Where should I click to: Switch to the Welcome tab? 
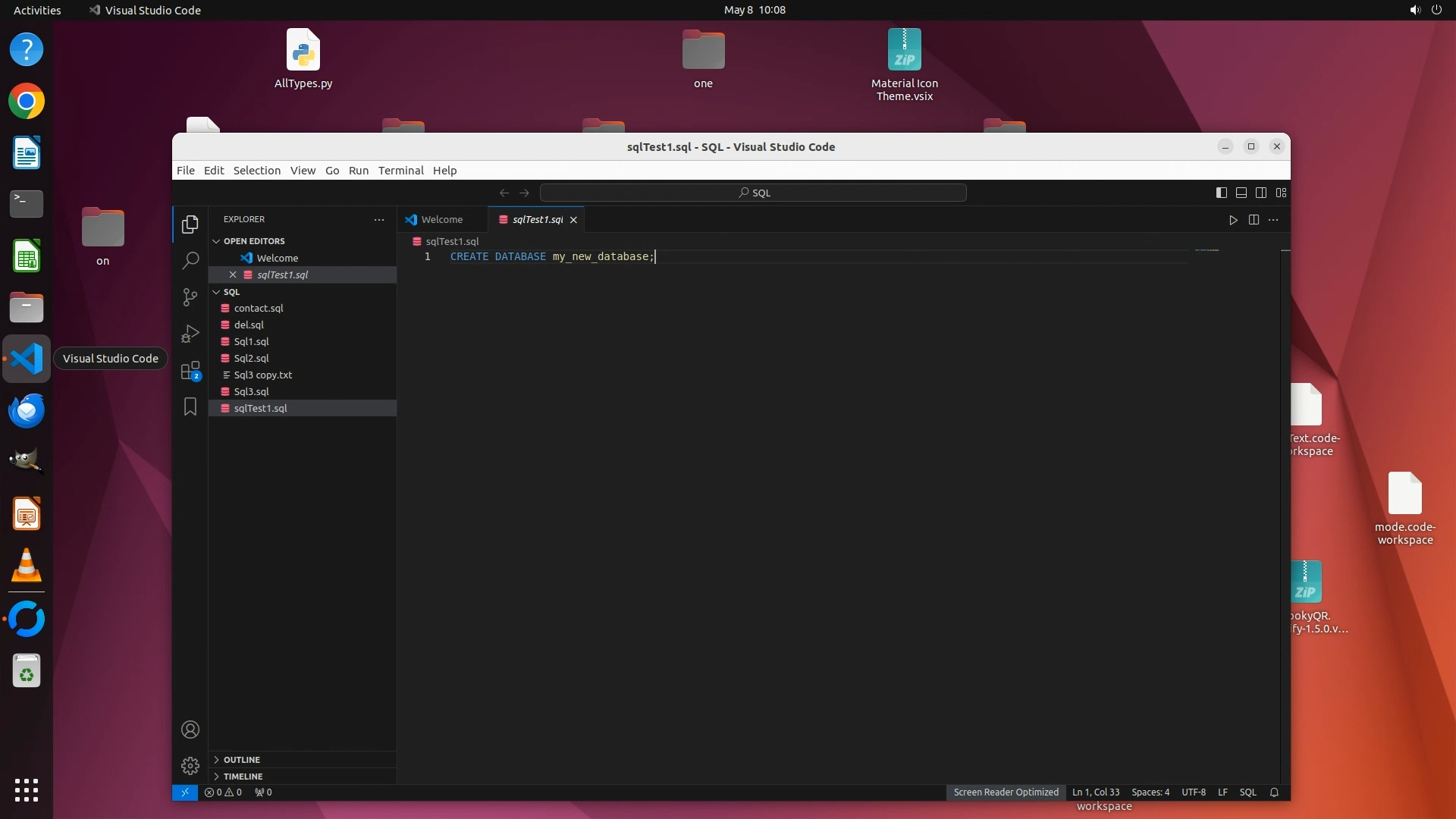coord(441,220)
